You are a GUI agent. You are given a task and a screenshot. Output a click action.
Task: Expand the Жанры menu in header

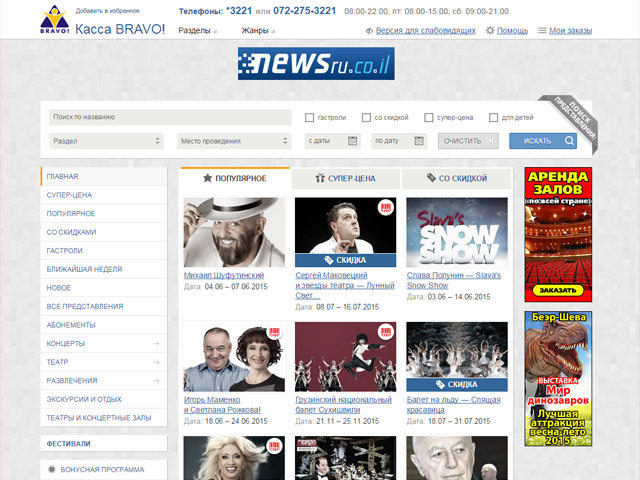(x=258, y=31)
